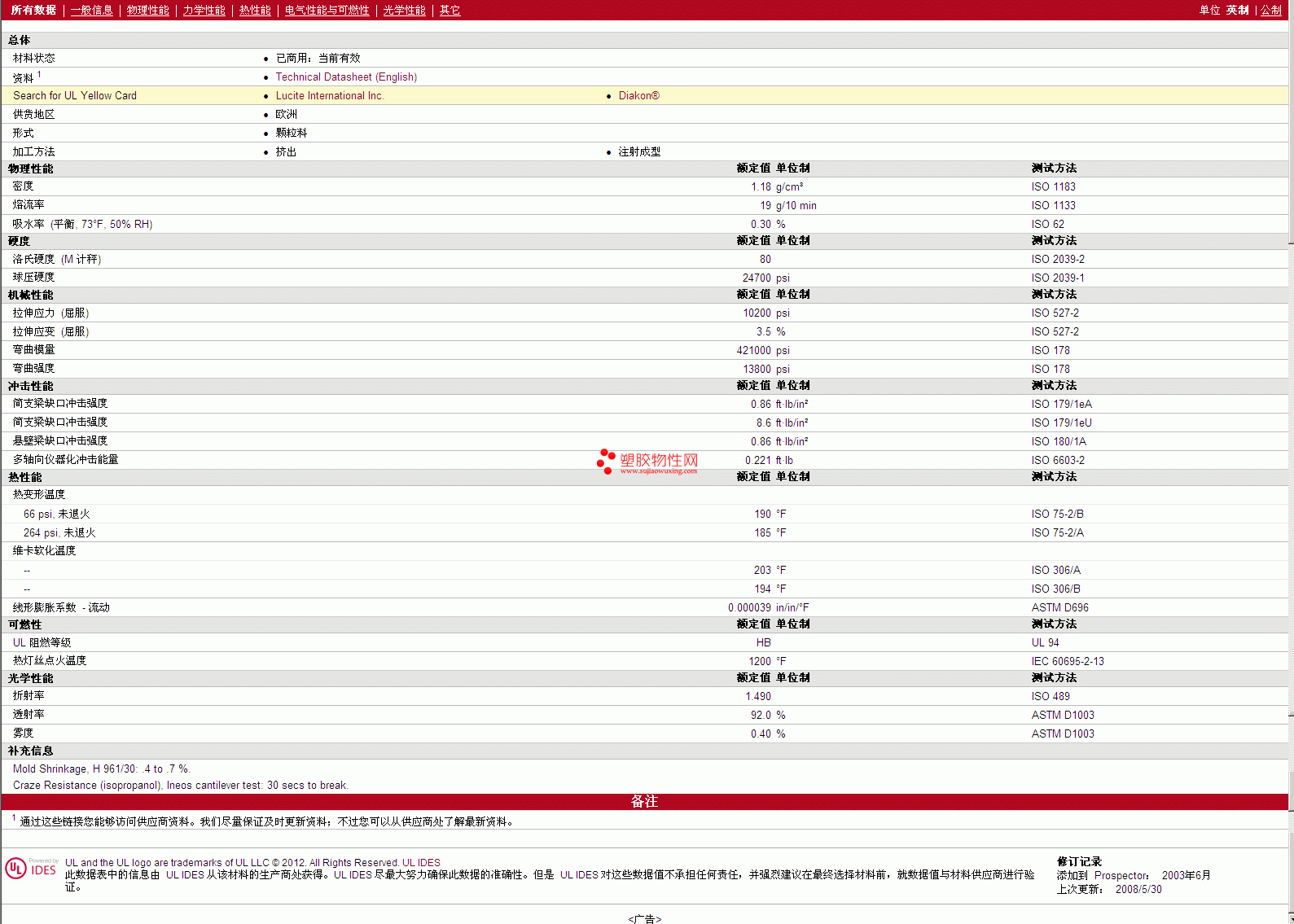Select 英制 units option
The width and height of the screenshot is (1294, 924).
tap(1237, 11)
